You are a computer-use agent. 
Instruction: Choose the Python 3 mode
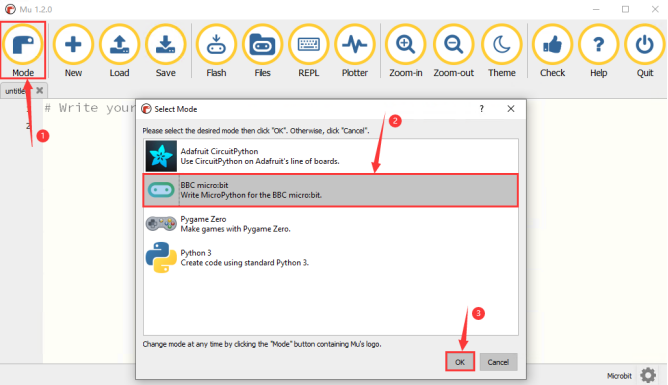tap(331, 258)
